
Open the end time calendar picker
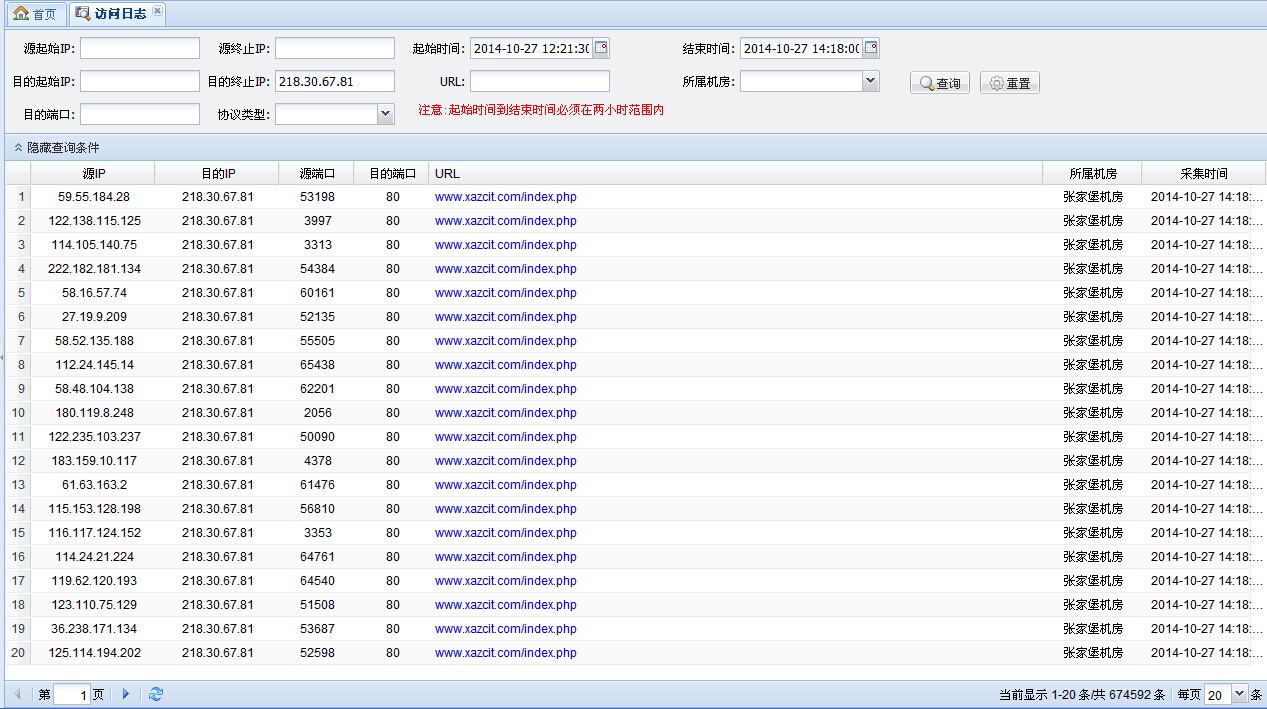tap(871, 48)
